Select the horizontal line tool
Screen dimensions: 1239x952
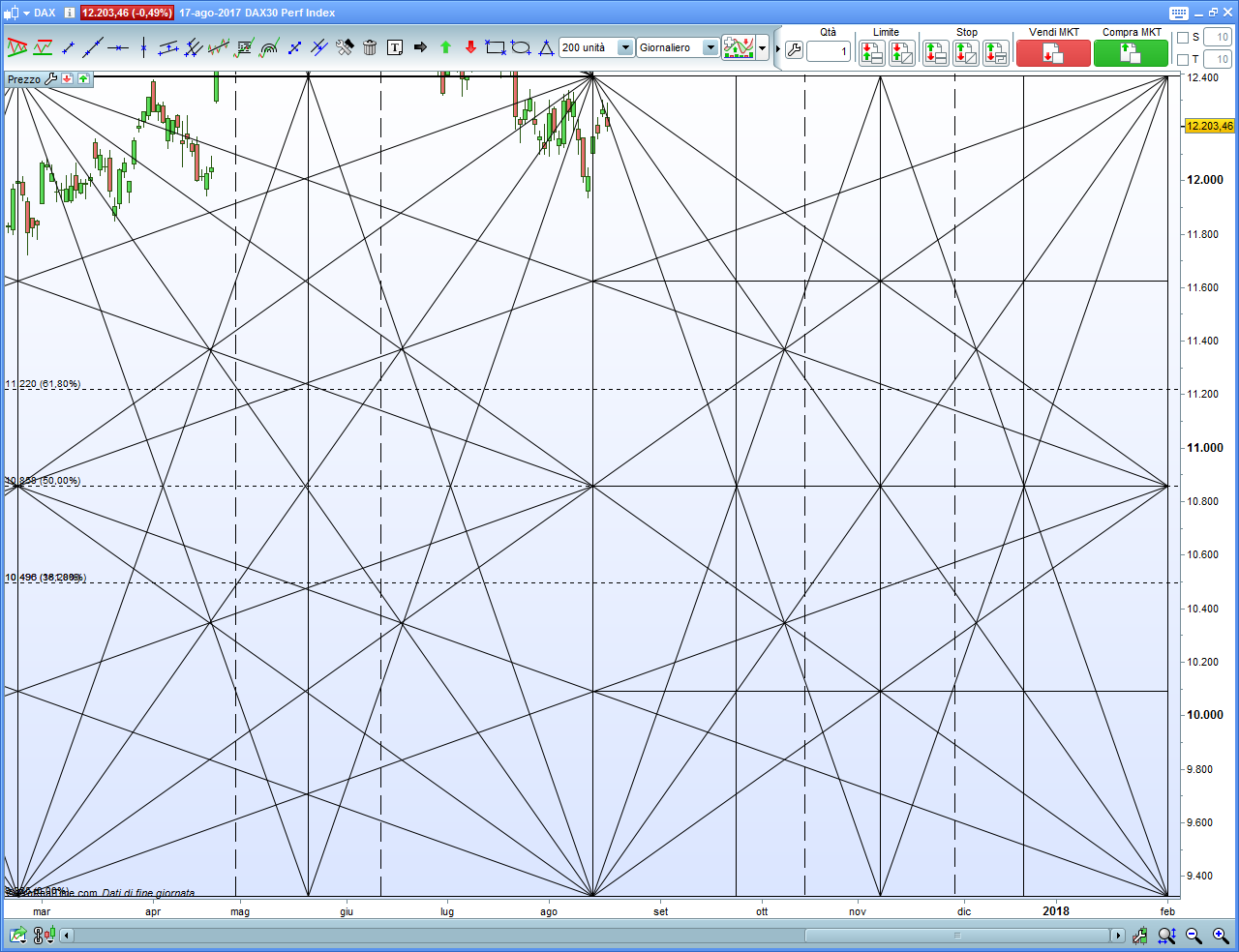point(118,47)
